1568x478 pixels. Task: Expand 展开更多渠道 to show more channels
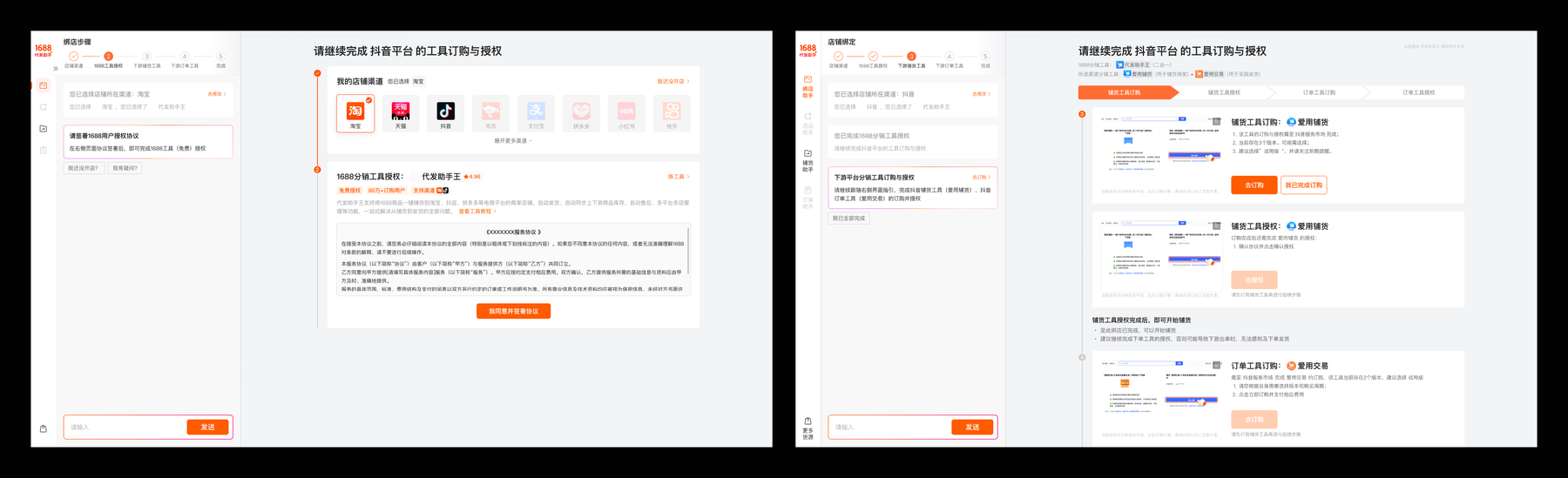[x=513, y=140]
